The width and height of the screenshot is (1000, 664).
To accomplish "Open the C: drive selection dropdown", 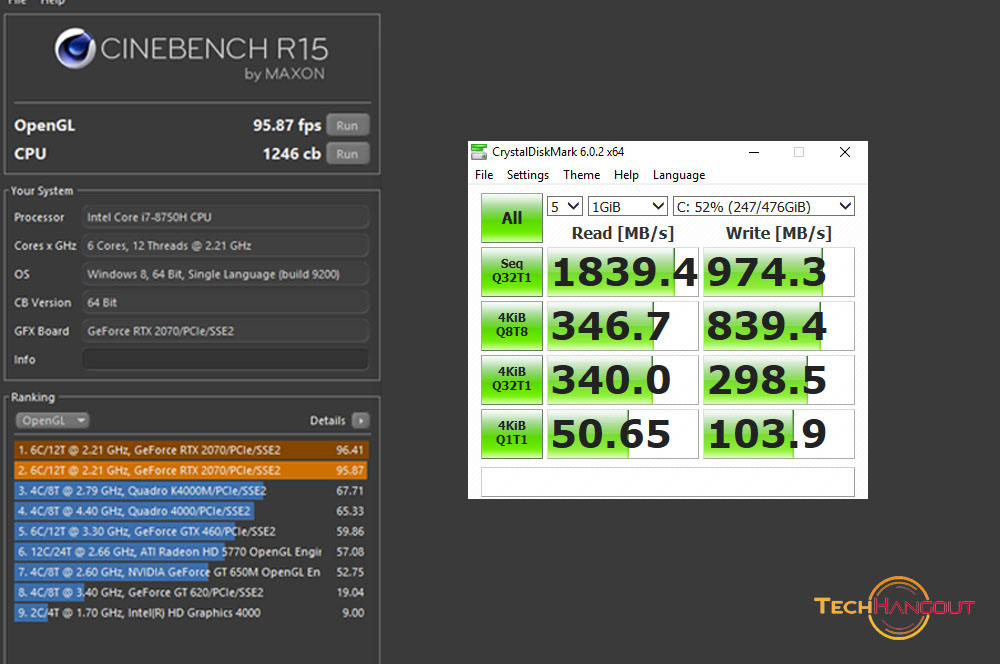I will pos(763,206).
